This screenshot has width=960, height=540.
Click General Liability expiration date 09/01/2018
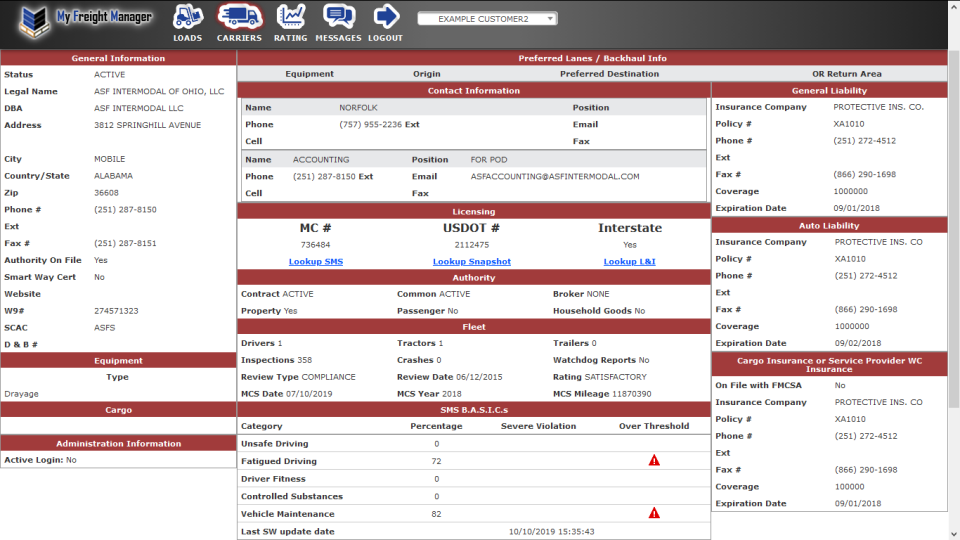(x=857, y=208)
